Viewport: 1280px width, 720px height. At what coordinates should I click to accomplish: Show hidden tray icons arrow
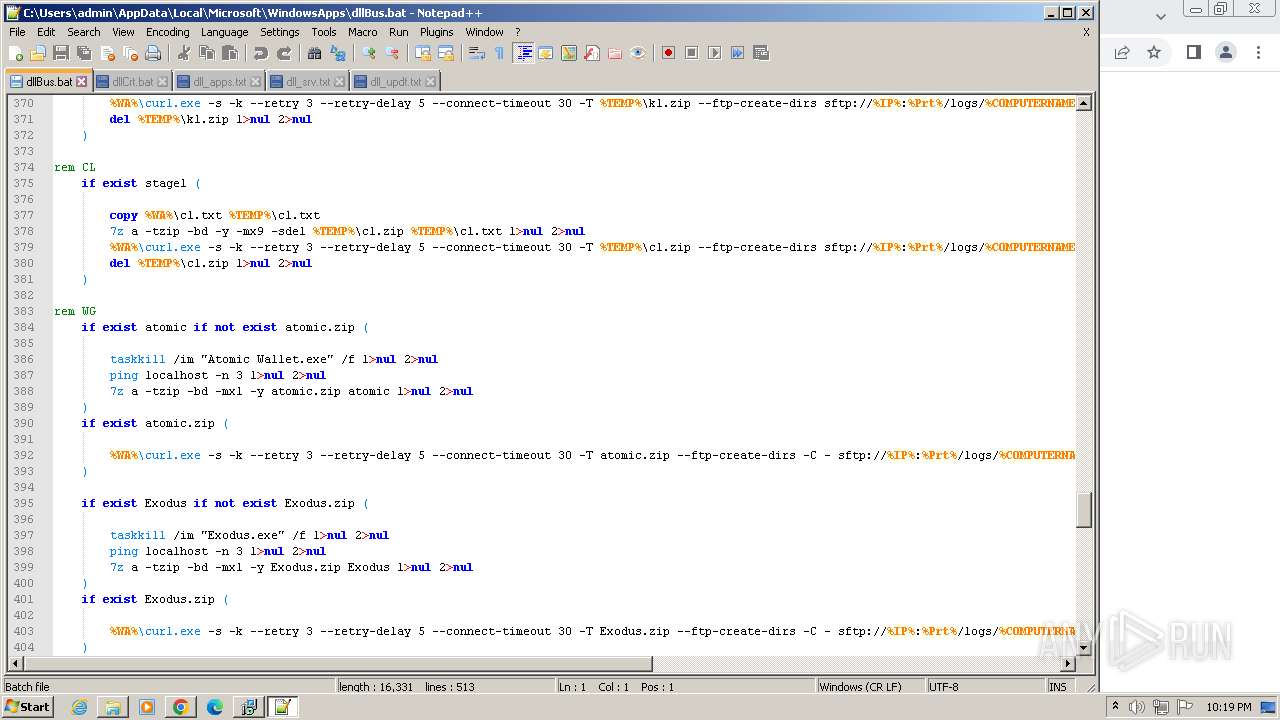point(1116,707)
